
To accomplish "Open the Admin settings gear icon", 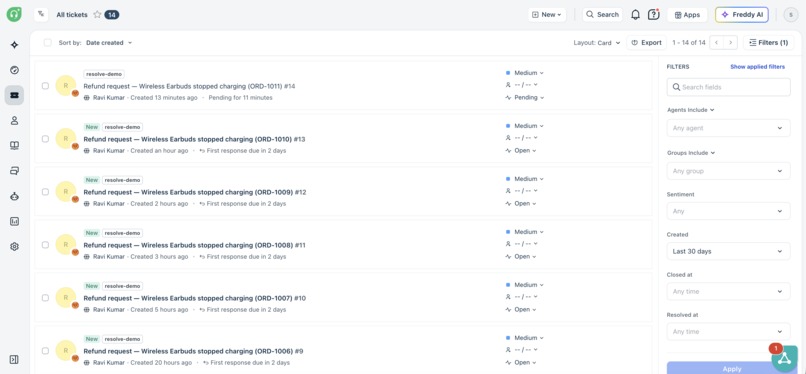I will pos(14,247).
